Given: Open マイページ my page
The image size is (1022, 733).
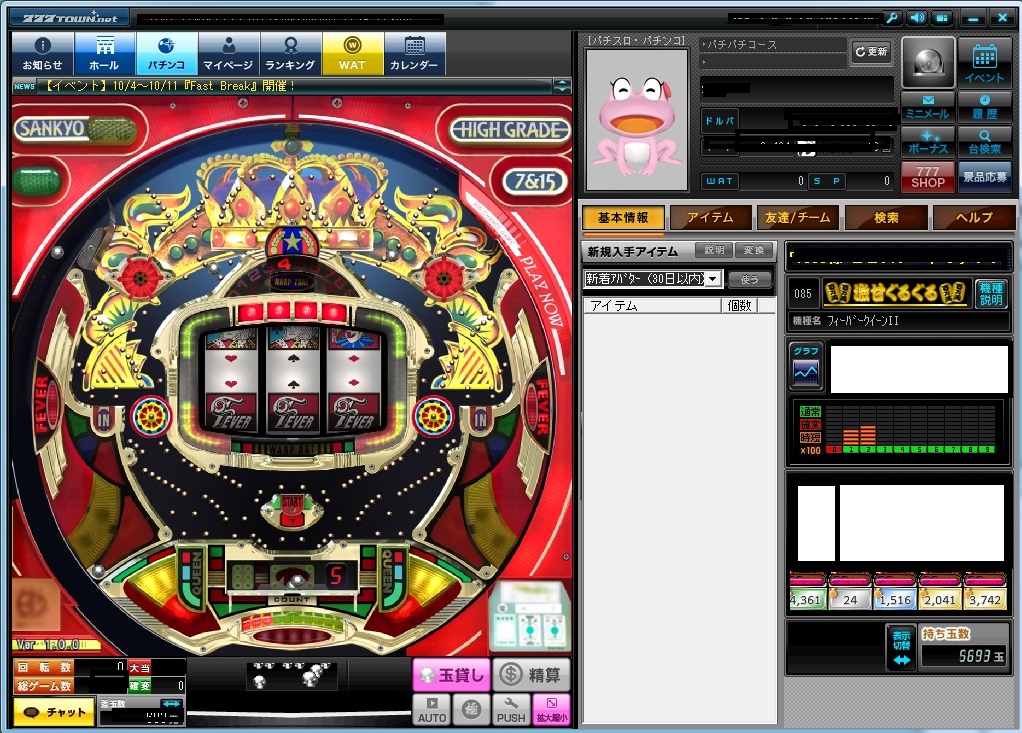Looking at the screenshot, I should [228, 53].
